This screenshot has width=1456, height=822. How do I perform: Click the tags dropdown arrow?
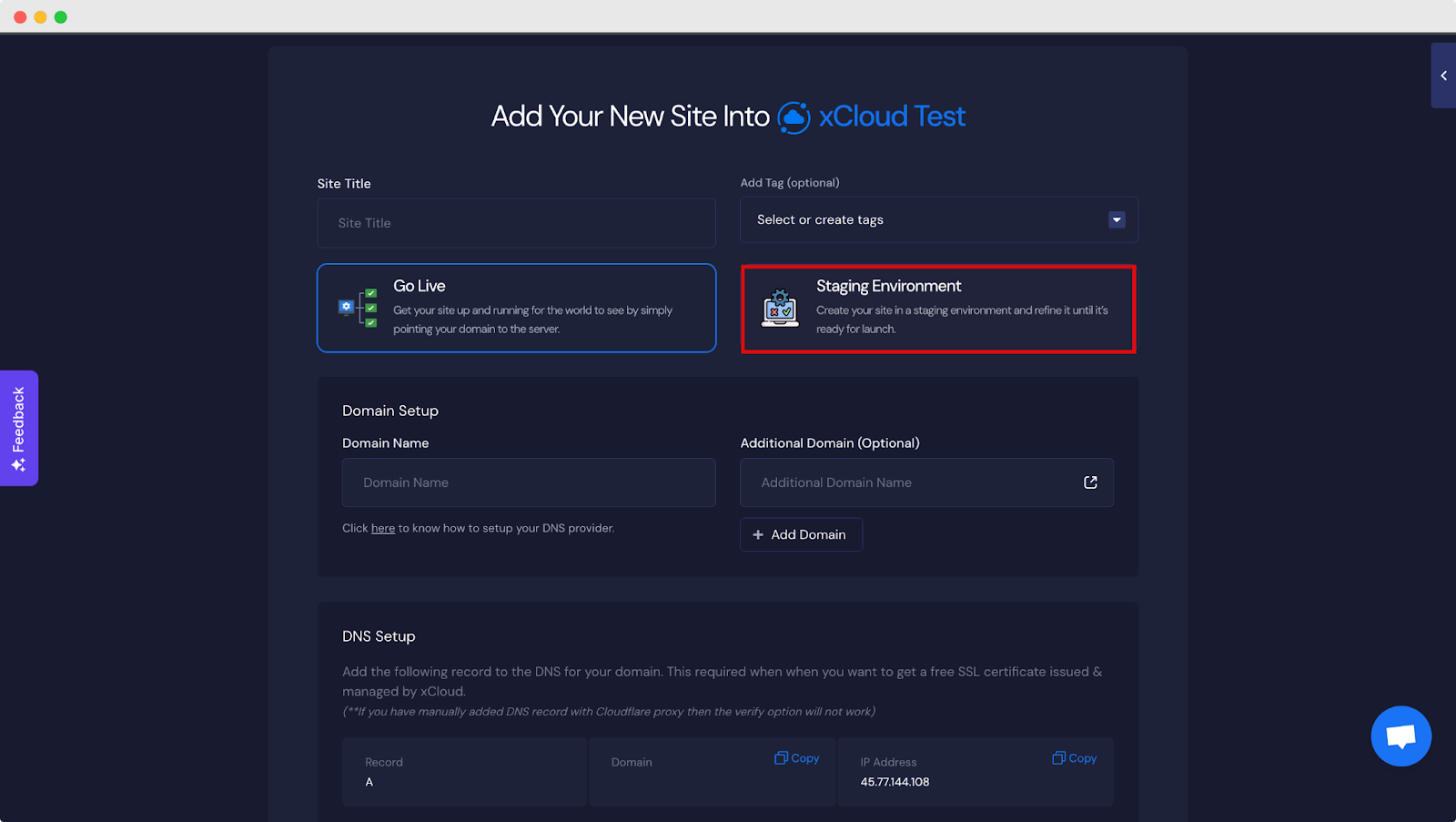pyautogui.click(x=1117, y=220)
